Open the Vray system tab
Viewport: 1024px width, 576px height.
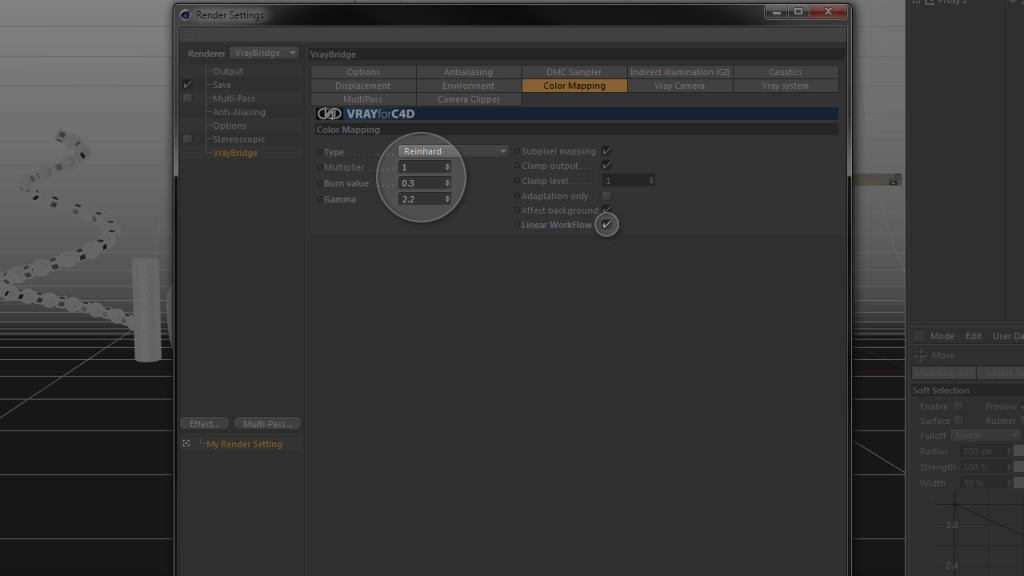786,86
